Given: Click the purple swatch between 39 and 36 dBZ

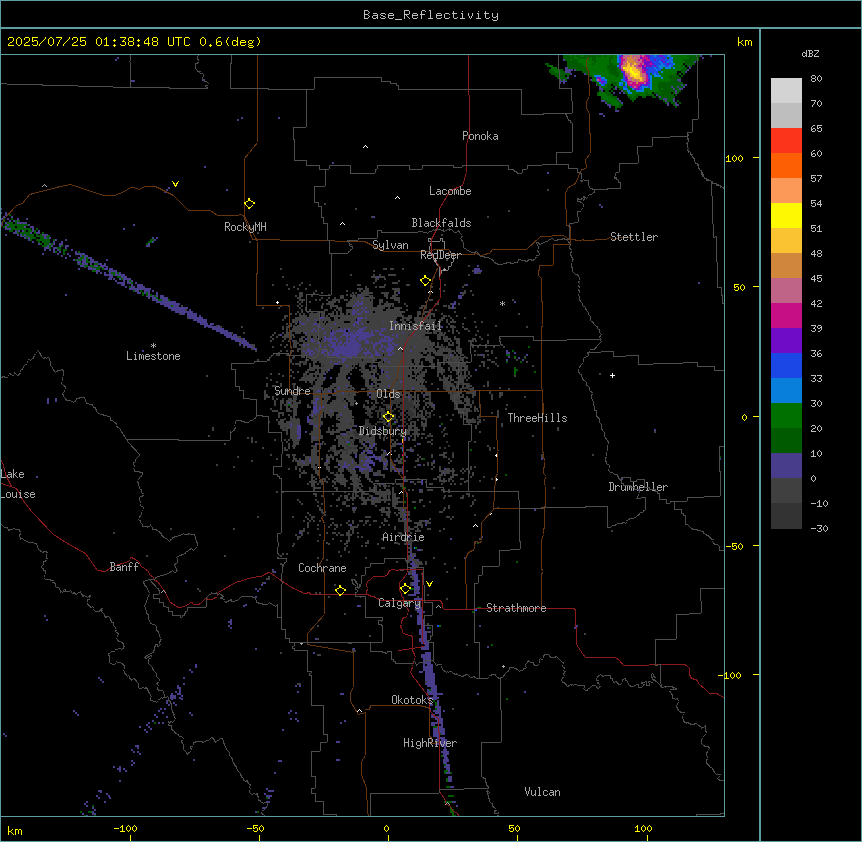Looking at the screenshot, I should [786, 341].
